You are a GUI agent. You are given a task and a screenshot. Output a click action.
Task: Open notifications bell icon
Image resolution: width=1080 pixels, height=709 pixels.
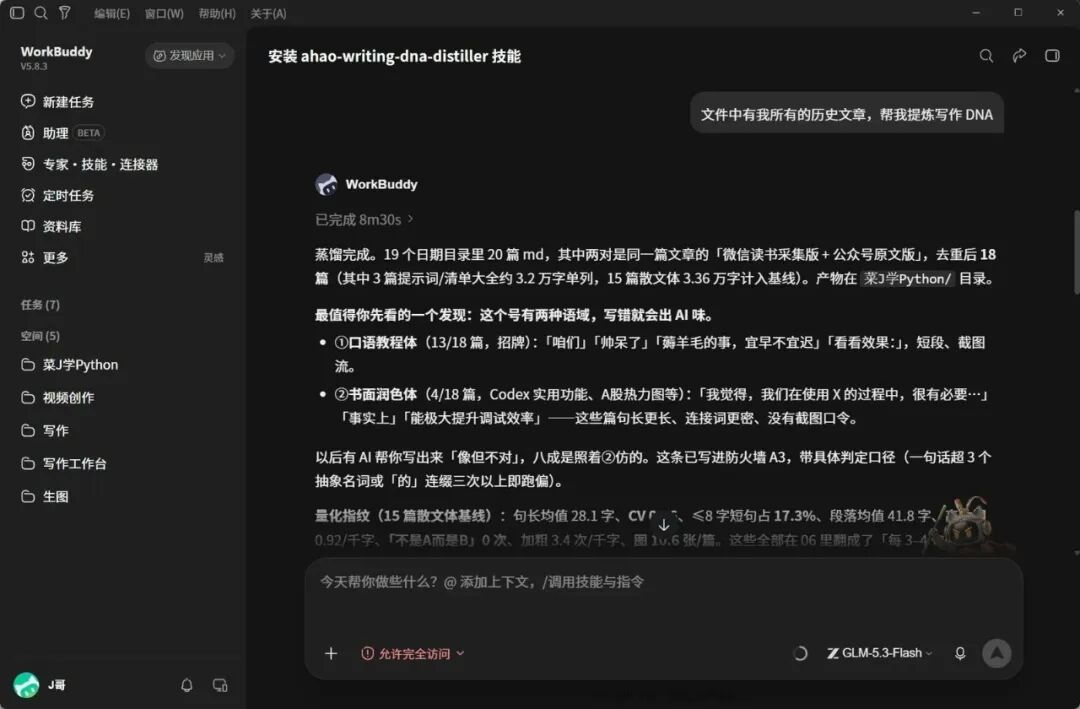coord(187,685)
